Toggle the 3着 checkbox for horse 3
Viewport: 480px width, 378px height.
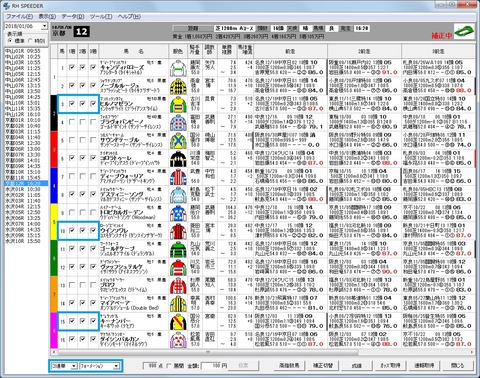coord(93,104)
